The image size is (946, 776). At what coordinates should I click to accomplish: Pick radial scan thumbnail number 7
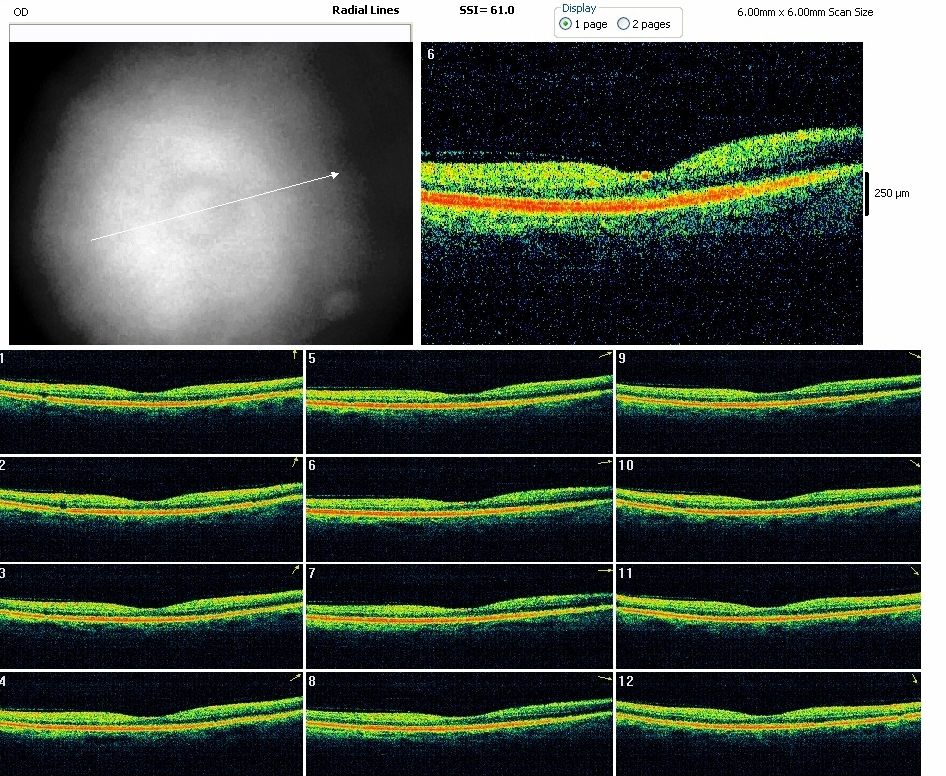pos(458,615)
